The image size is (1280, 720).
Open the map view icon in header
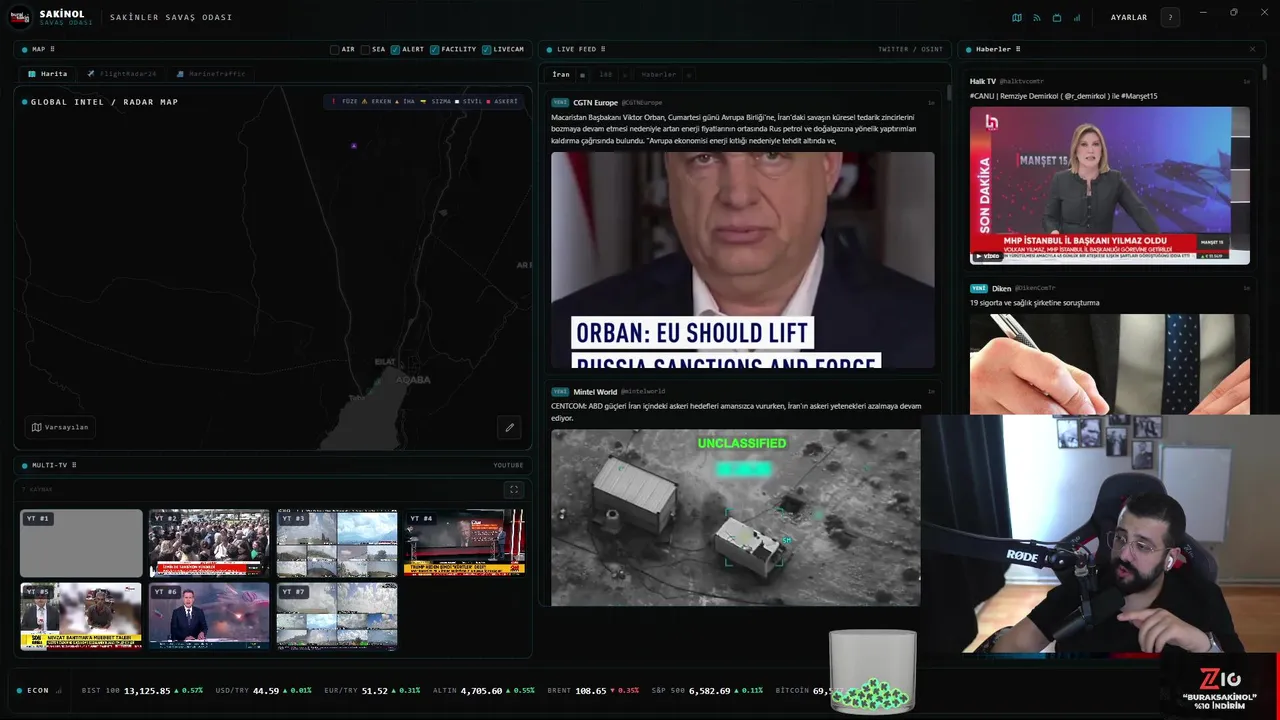point(1017,17)
